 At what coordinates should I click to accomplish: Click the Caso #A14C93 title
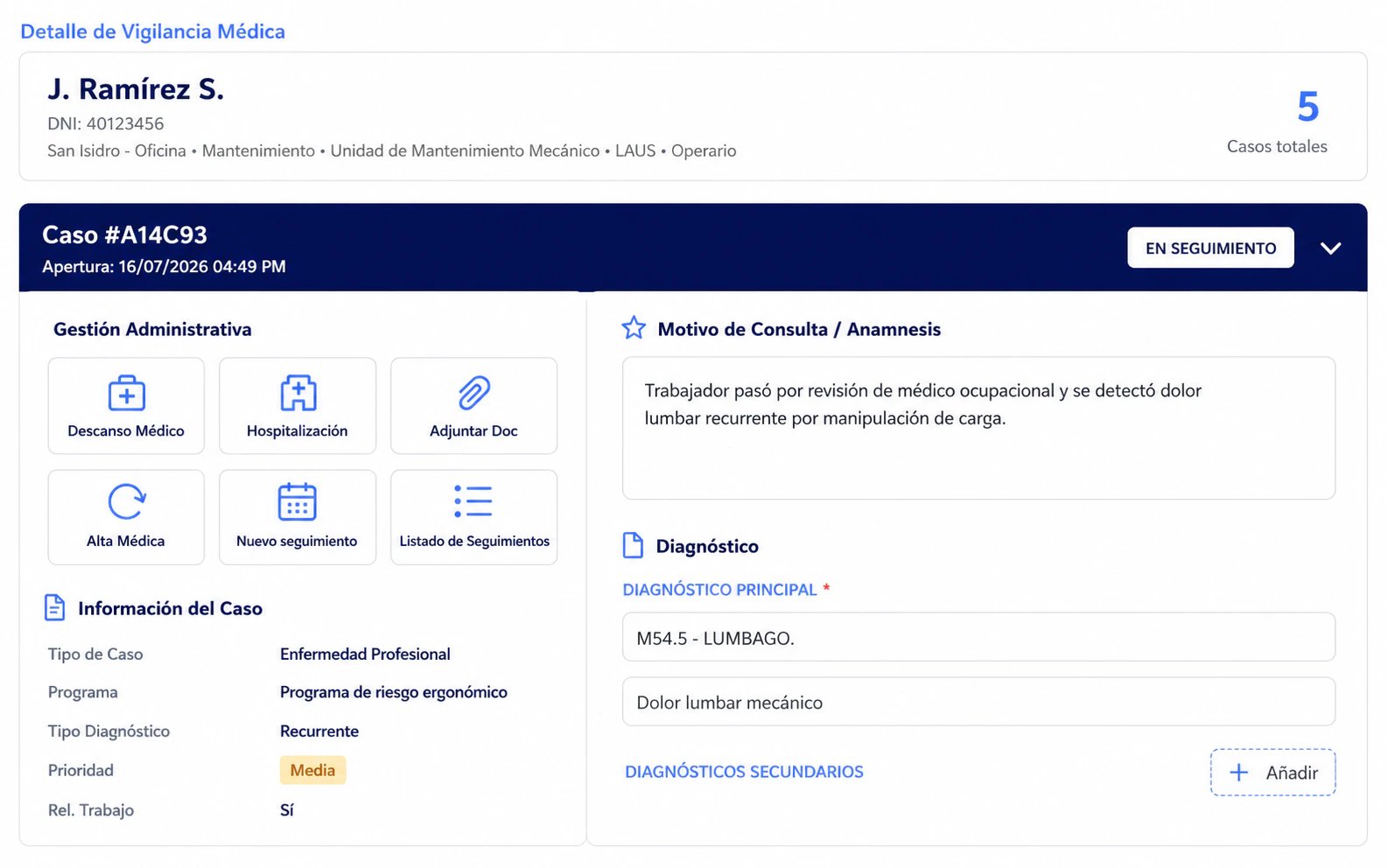click(x=124, y=234)
